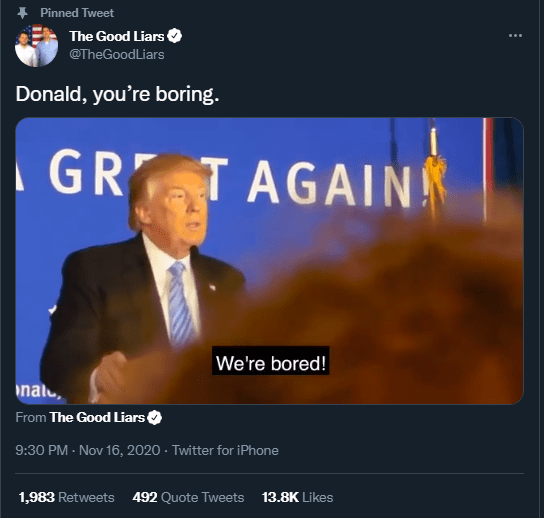
Task: Click the tweet text 'Donald, you're boring.'
Action: point(117,94)
